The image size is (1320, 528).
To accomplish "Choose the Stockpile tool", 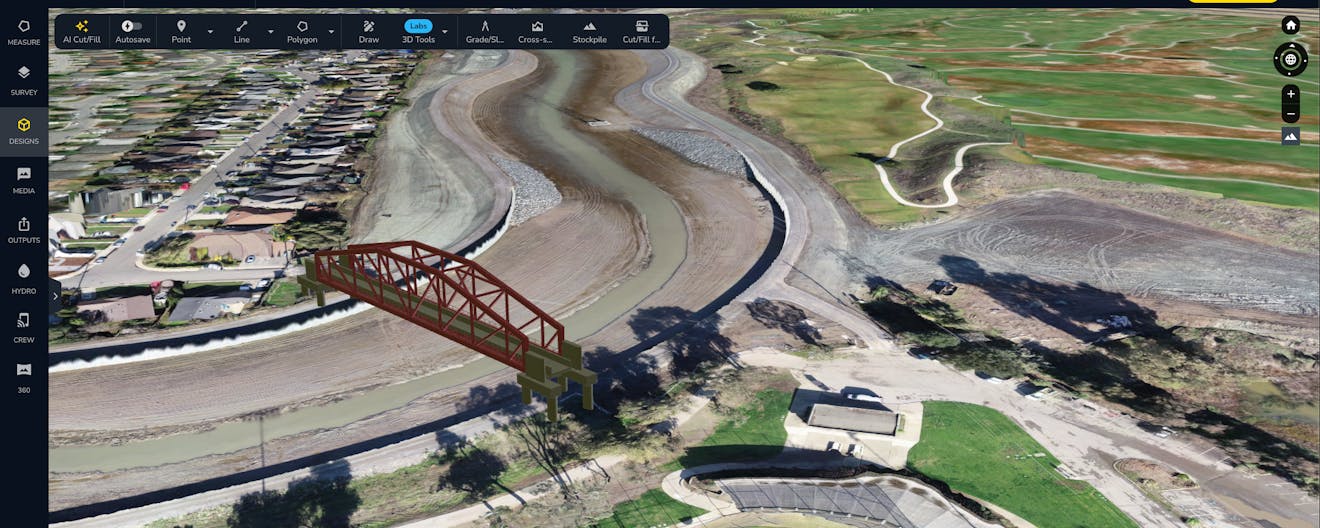I will tap(589, 31).
